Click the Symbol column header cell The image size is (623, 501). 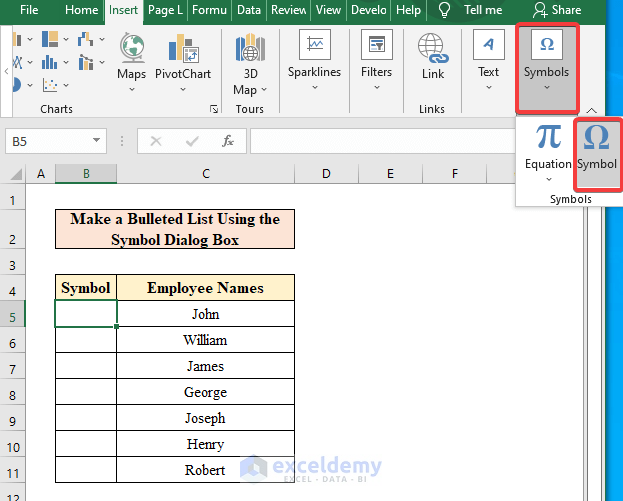tap(86, 288)
